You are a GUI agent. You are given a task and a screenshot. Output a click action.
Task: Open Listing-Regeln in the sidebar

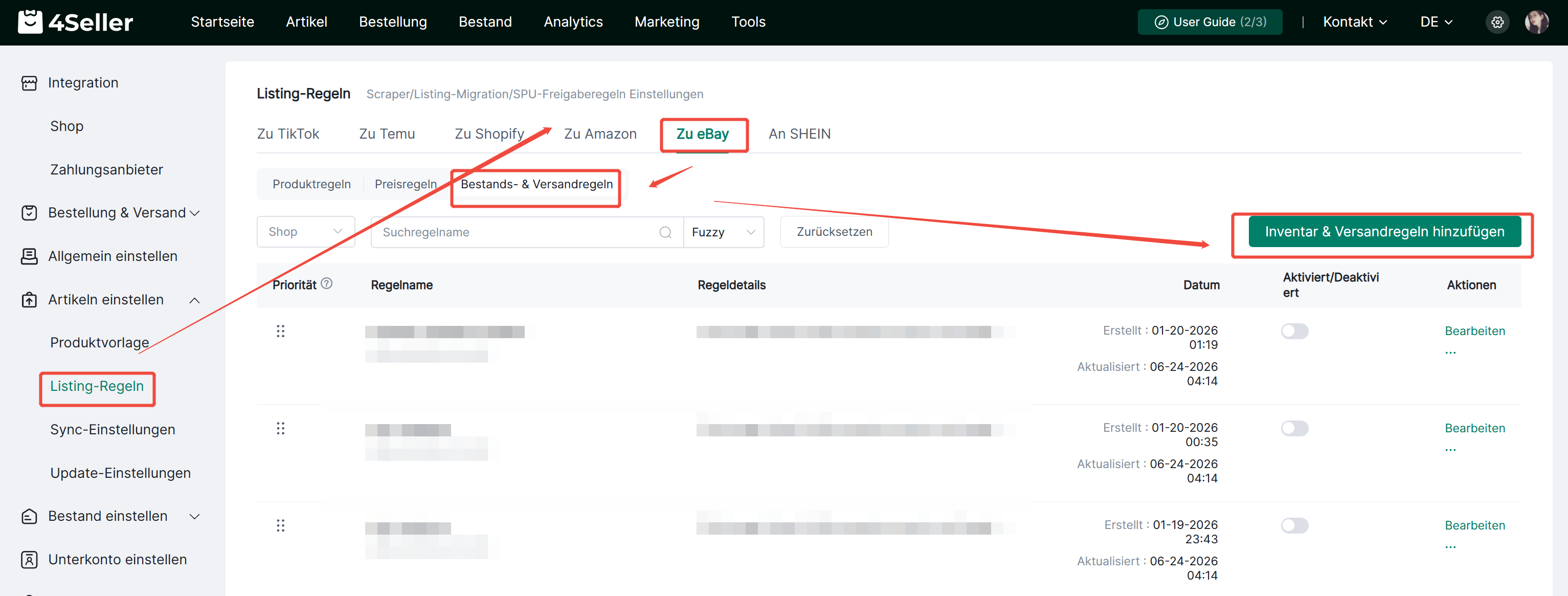point(97,386)
